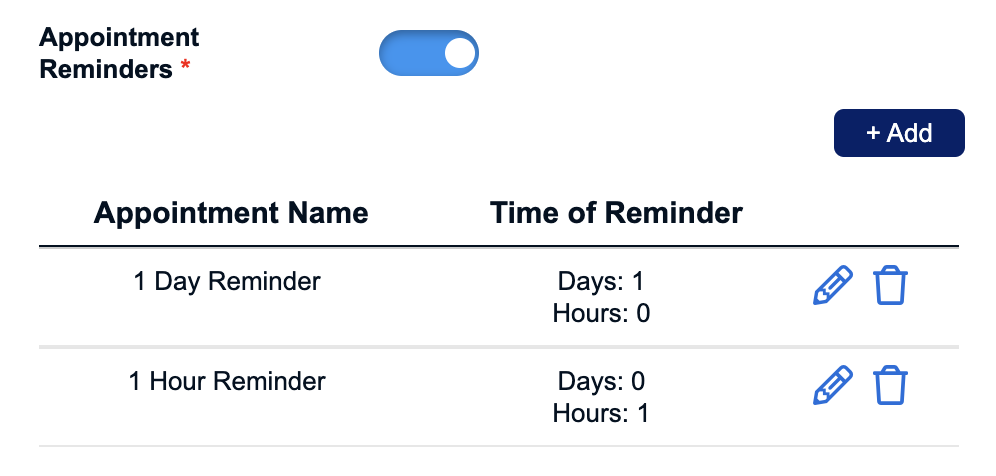Click the word Reminders in the field label
The image size is (996, 476).
pos(106,69)
